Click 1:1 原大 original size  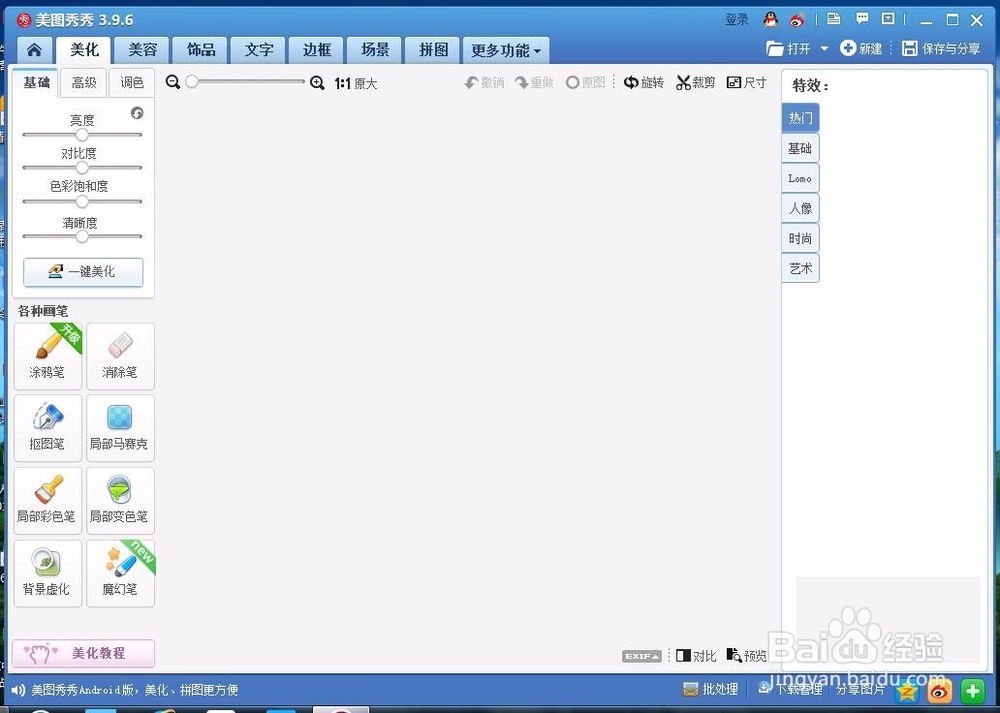pyautogui.click(x=356, y=84)
